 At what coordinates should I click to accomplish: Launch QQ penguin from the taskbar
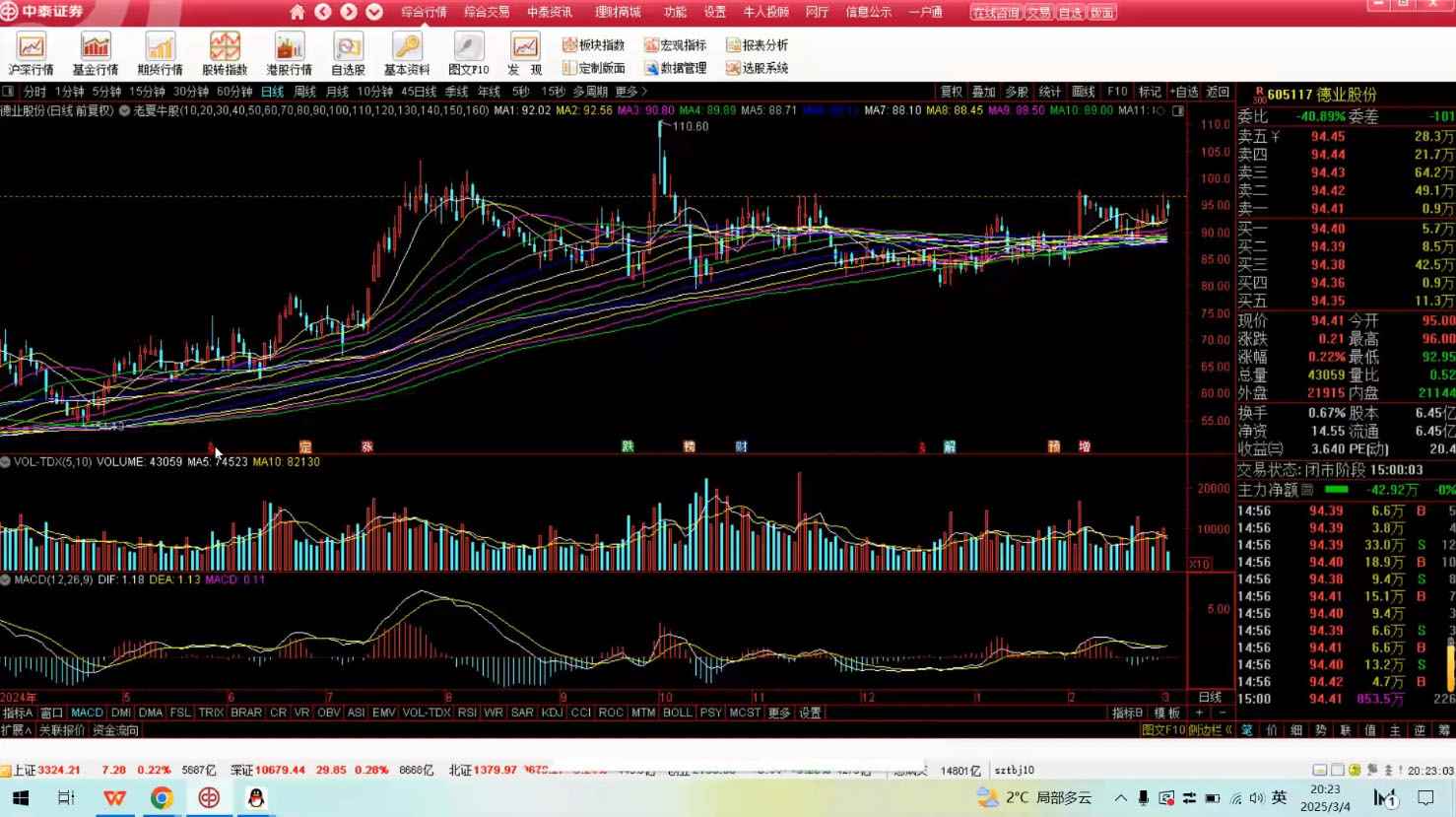point(256,797)
